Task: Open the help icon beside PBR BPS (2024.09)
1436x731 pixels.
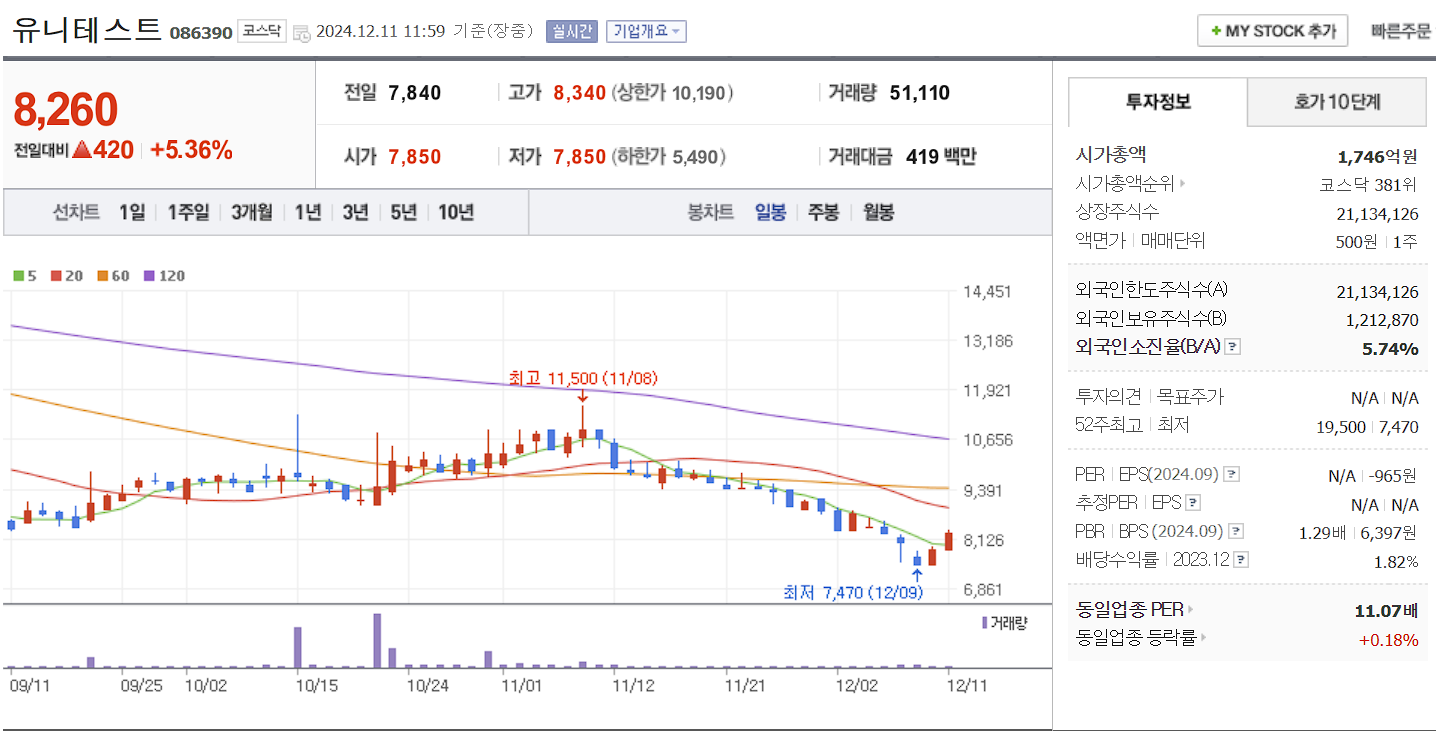Action: tap(1236, 531)
